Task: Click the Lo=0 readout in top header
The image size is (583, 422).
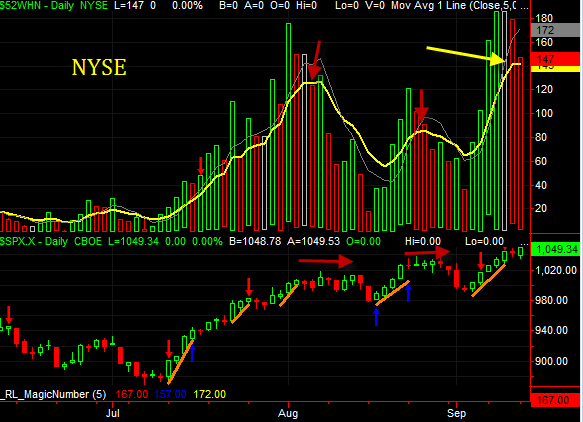Action: coord(347,6)
